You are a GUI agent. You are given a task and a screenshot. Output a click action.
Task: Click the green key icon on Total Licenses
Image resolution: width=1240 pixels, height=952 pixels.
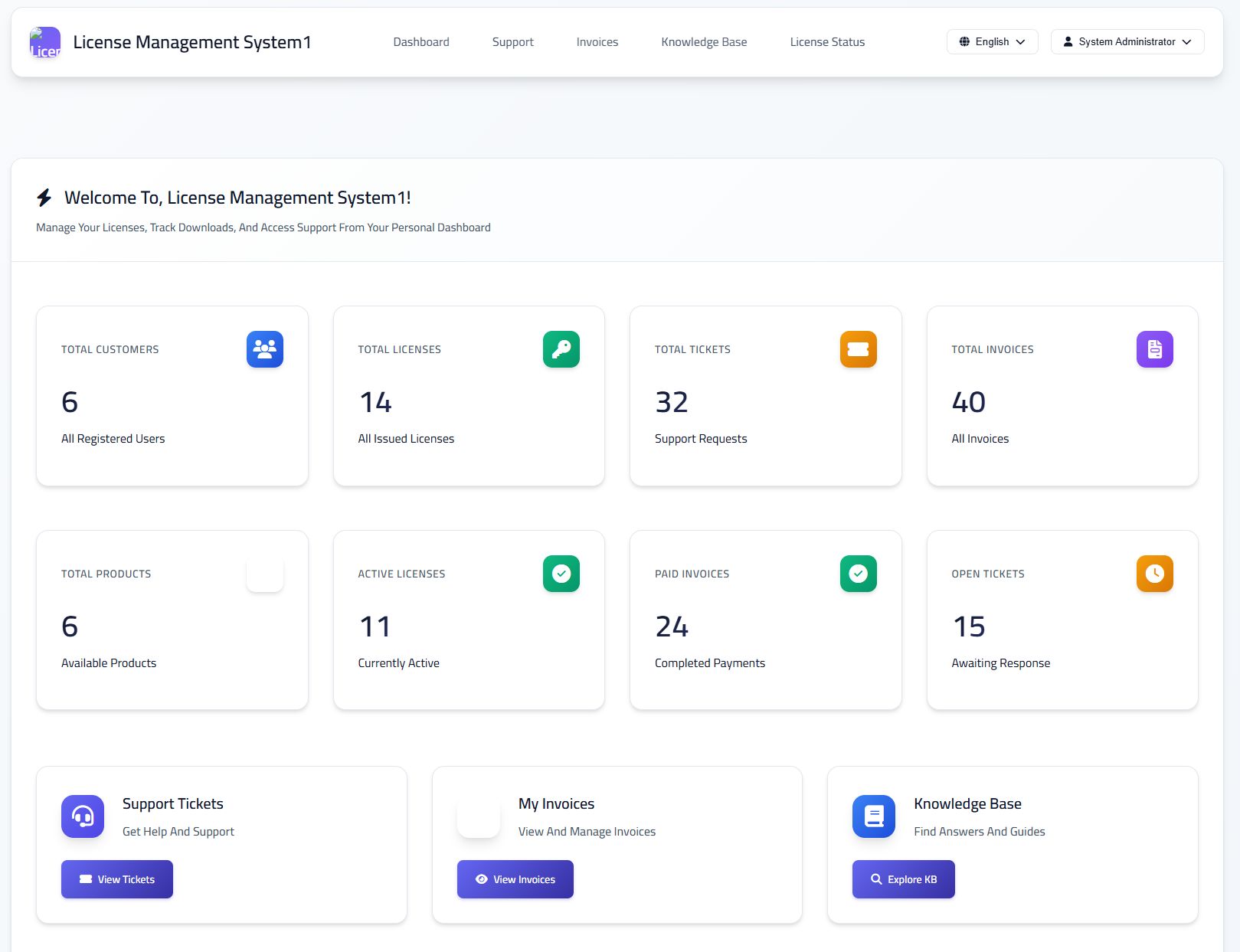click(x=561, y=349)
